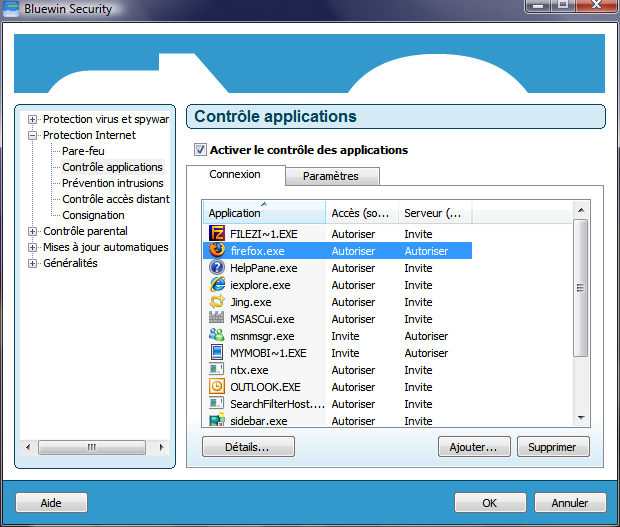
Task: Click the Firefox icon in the list
Action: [x=217, y=250]
